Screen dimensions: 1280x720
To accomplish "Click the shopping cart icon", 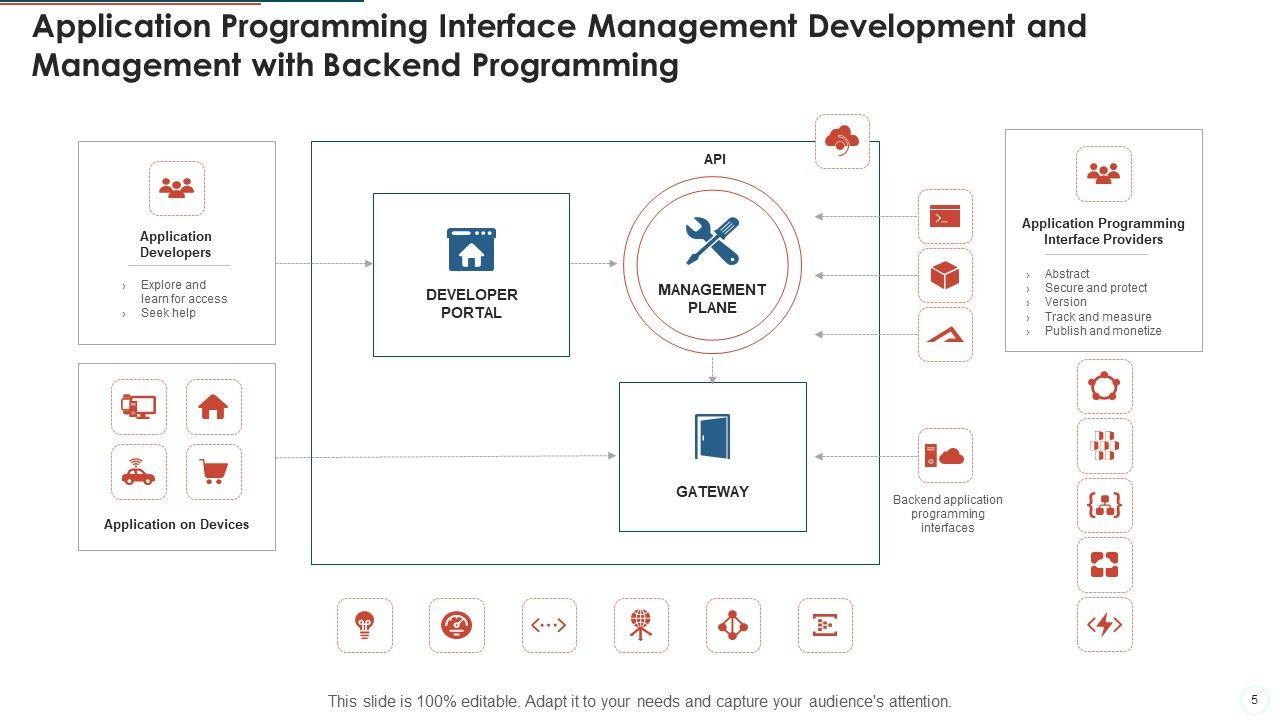I will (213, 472).
